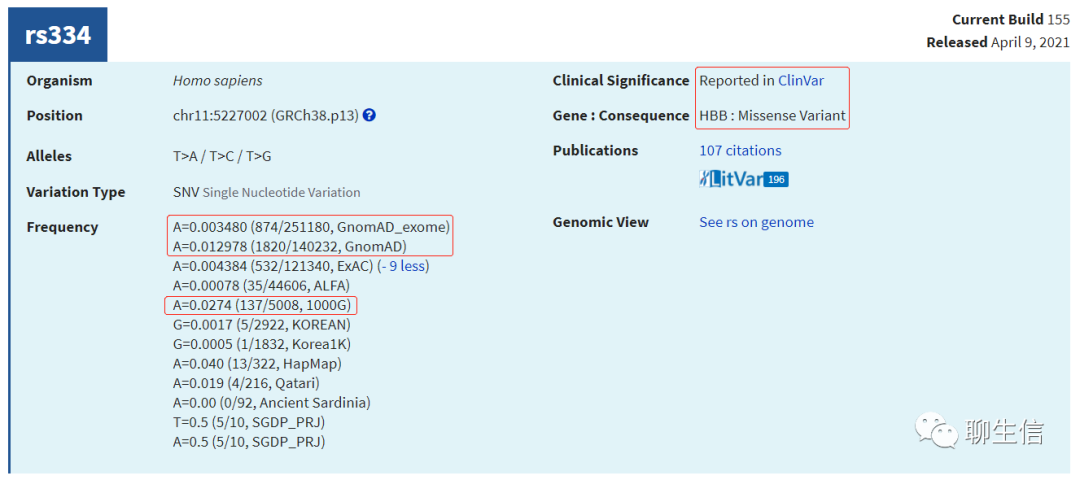
Task: Select the GnomAD_exome frequency line
Action: [310, 226]
